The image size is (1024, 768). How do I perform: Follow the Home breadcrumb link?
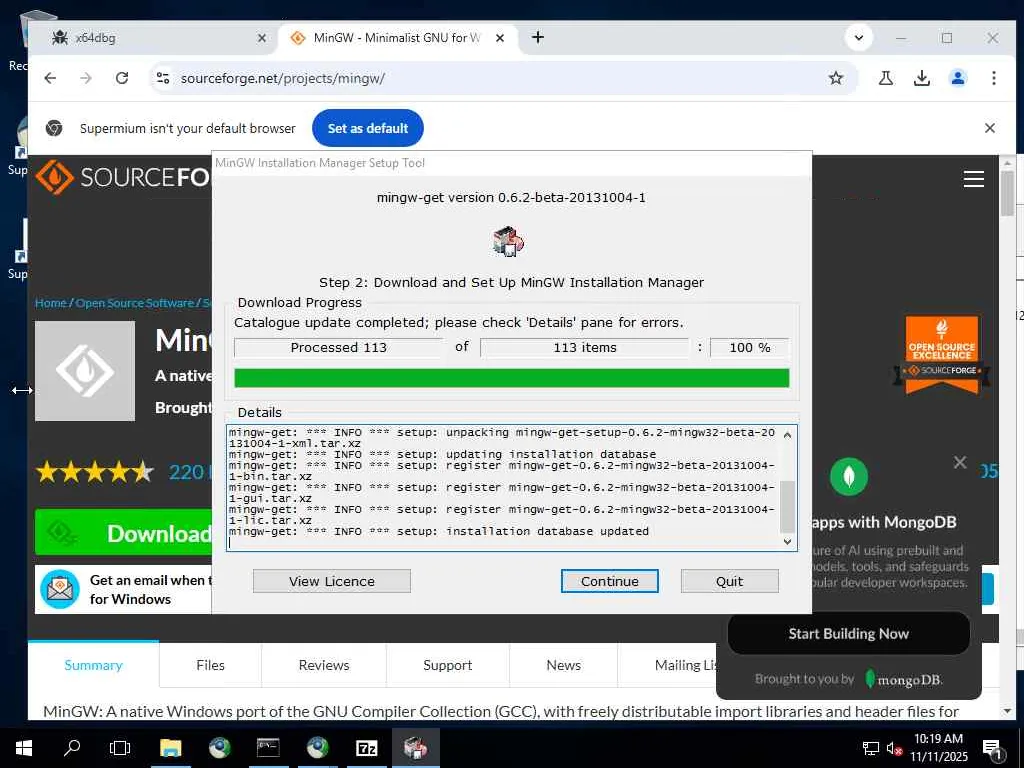coord(51,303)
